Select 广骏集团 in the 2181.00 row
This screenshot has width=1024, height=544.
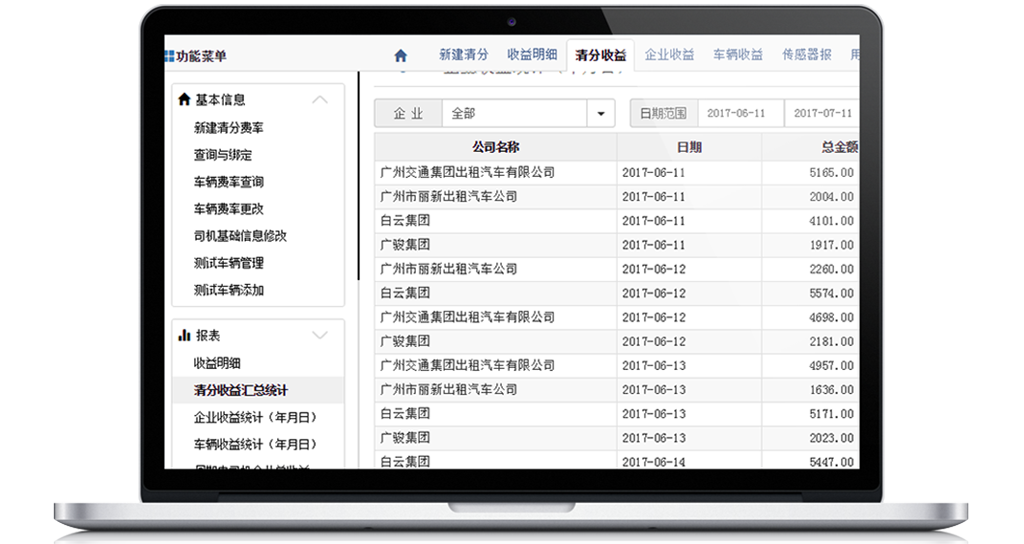tap(405, 342)
